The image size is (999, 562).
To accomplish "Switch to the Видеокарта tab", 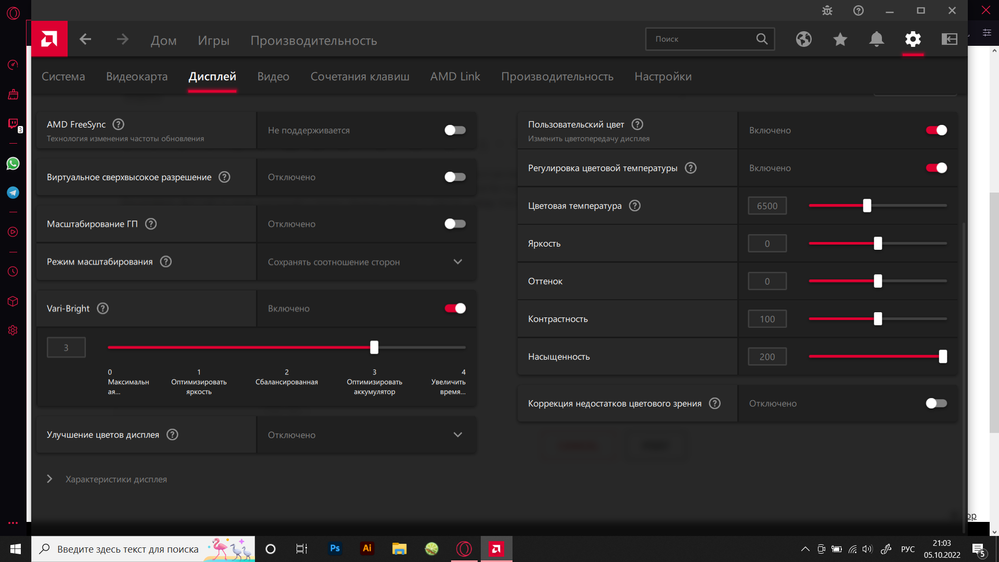I will point(137,76).
